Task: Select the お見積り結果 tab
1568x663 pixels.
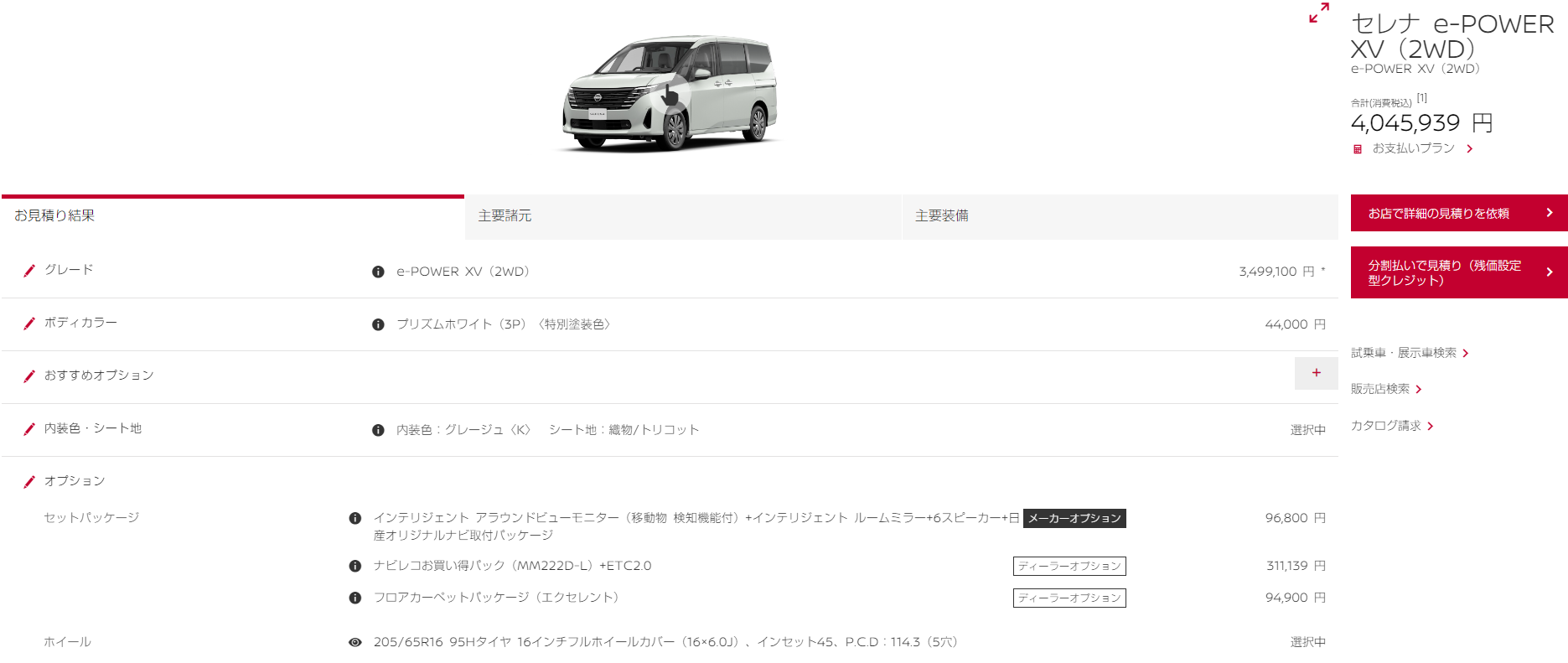Action: click(233, 216)
